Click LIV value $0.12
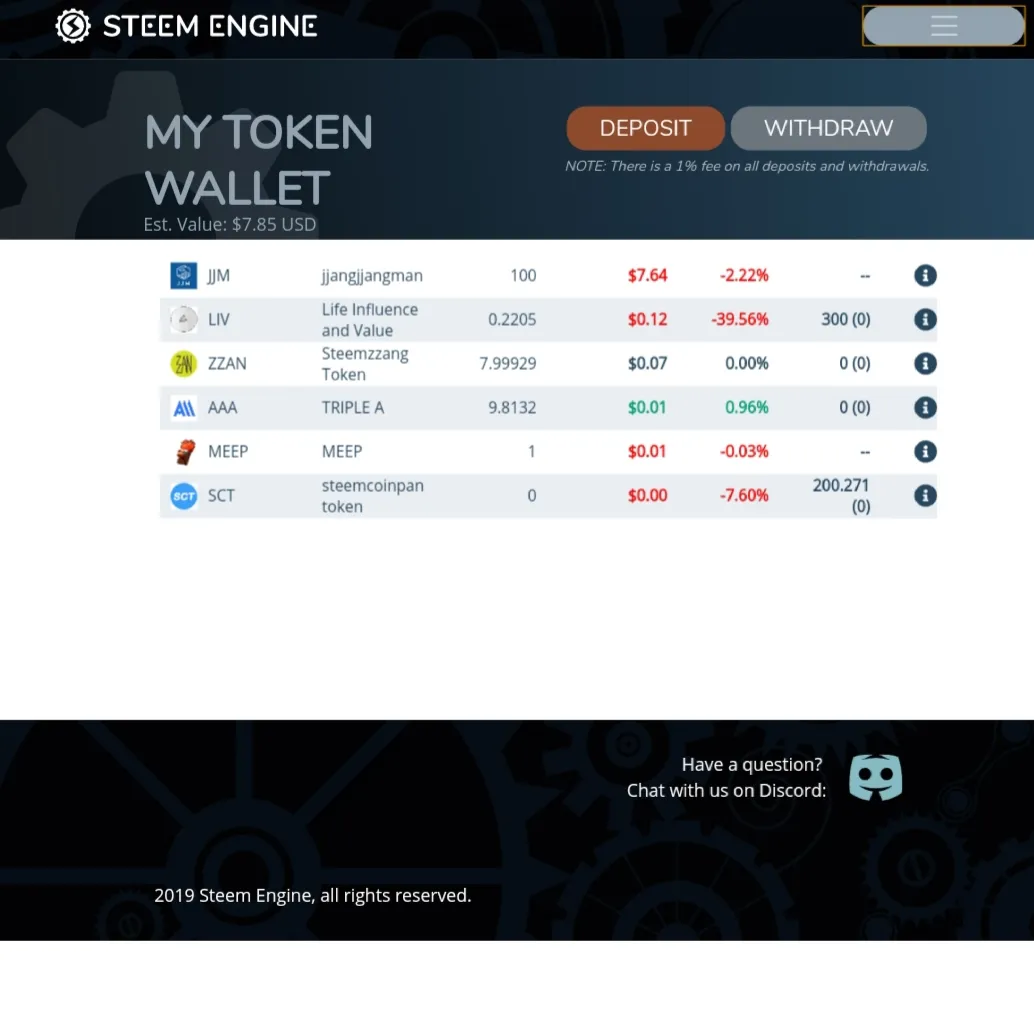 pyautogui.click(x=647, y=319)
